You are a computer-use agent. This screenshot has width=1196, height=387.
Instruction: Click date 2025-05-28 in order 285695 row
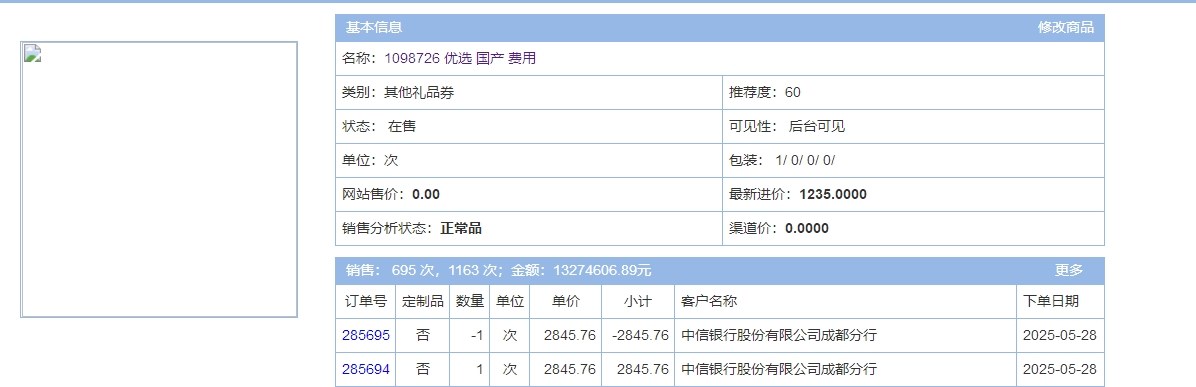coord(1059,335)
